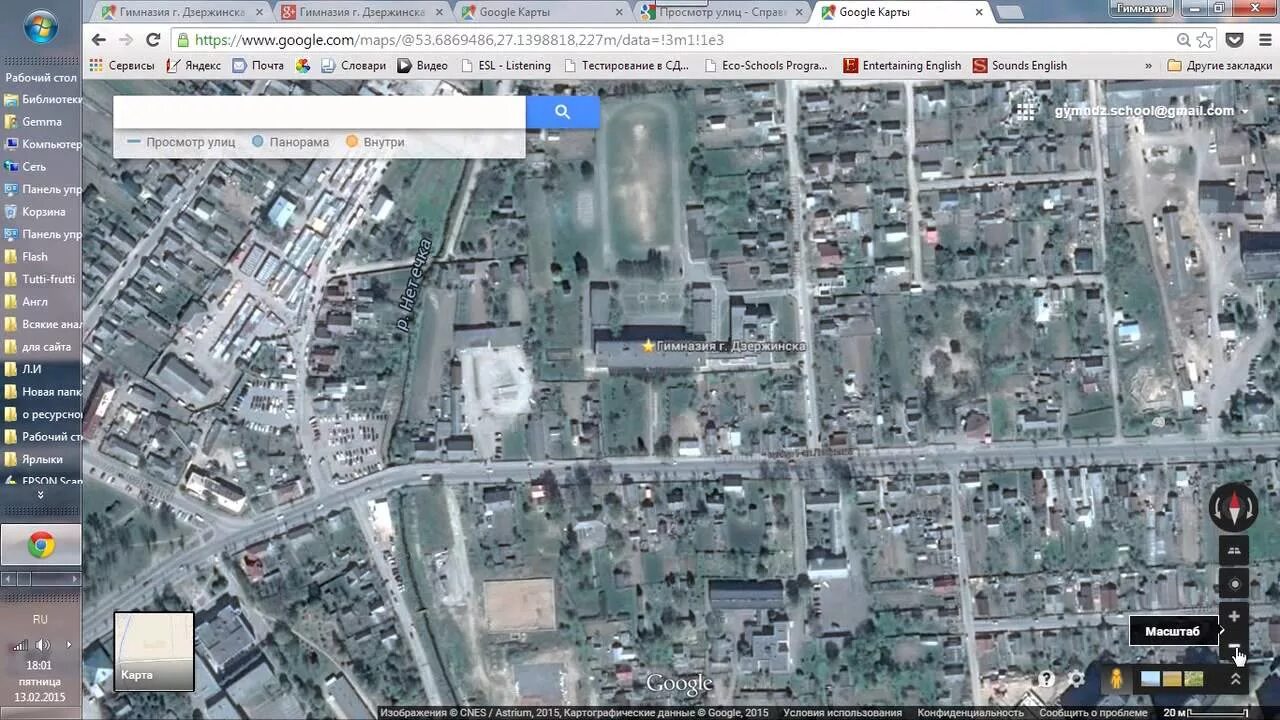Screen dimensions: 1280x720
Task: Go back in the browser
Action: tap(98, 40)
